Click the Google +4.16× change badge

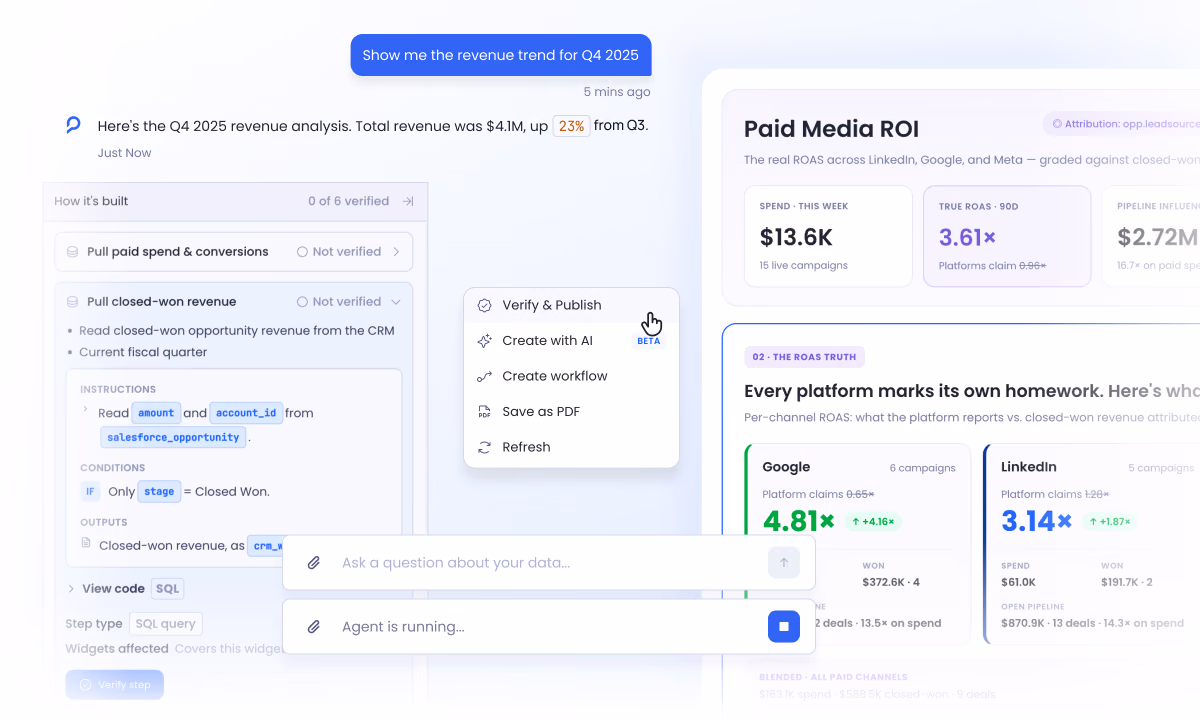click(x=874, y=522)
